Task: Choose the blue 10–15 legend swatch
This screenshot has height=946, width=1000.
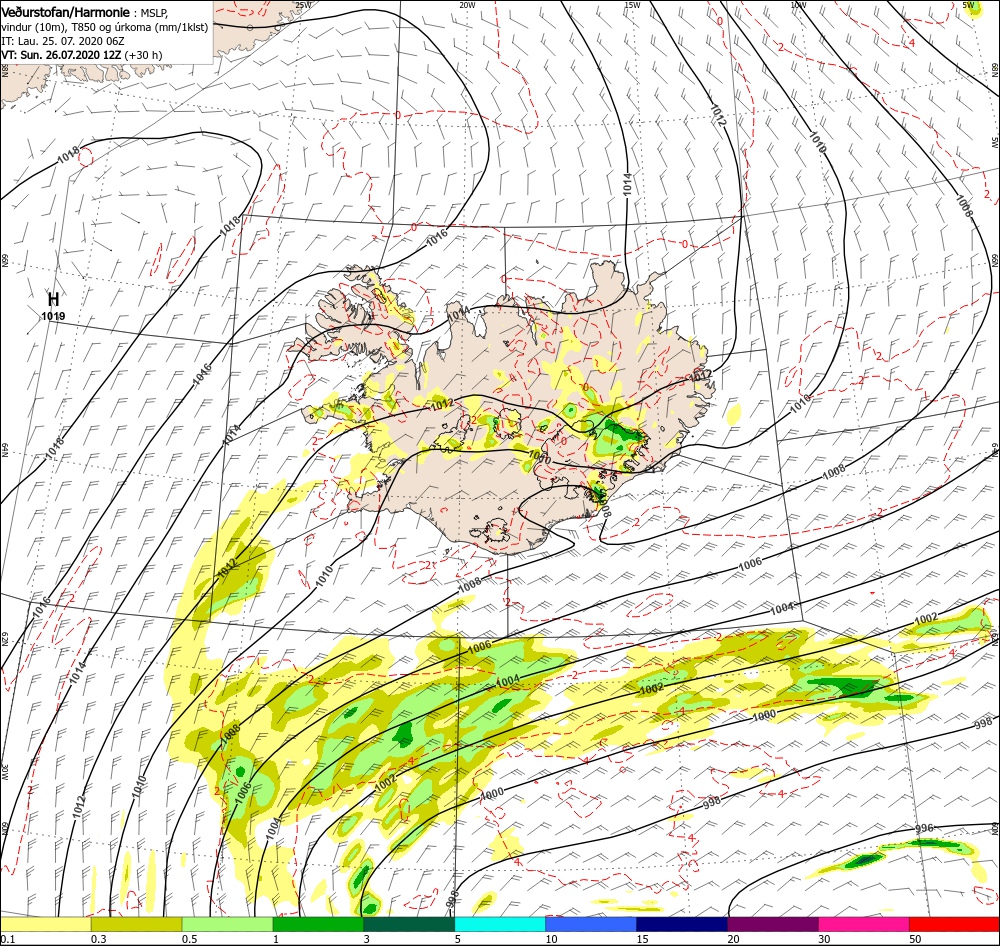Action: click(x=591, y=924)
